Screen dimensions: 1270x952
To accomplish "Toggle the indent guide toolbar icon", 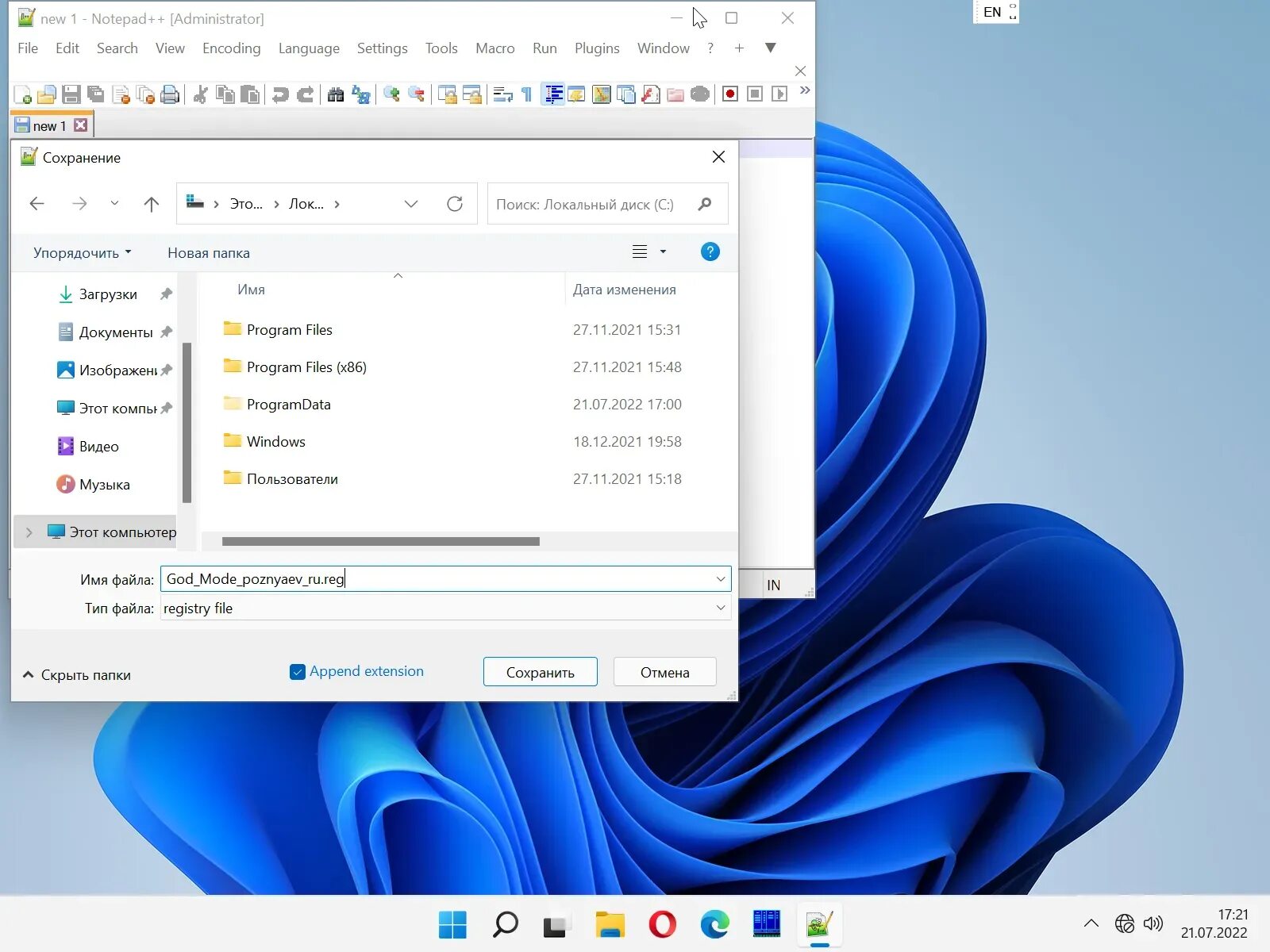I will [x=553, y=95].
